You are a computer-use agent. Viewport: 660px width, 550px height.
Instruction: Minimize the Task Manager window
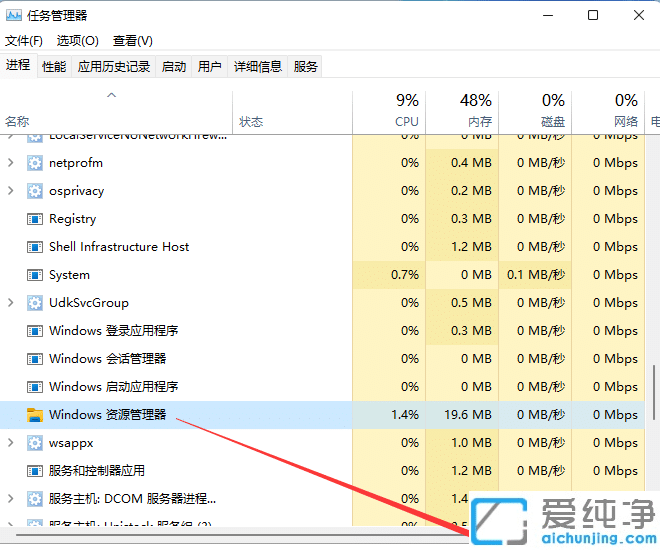pos(548,16)
